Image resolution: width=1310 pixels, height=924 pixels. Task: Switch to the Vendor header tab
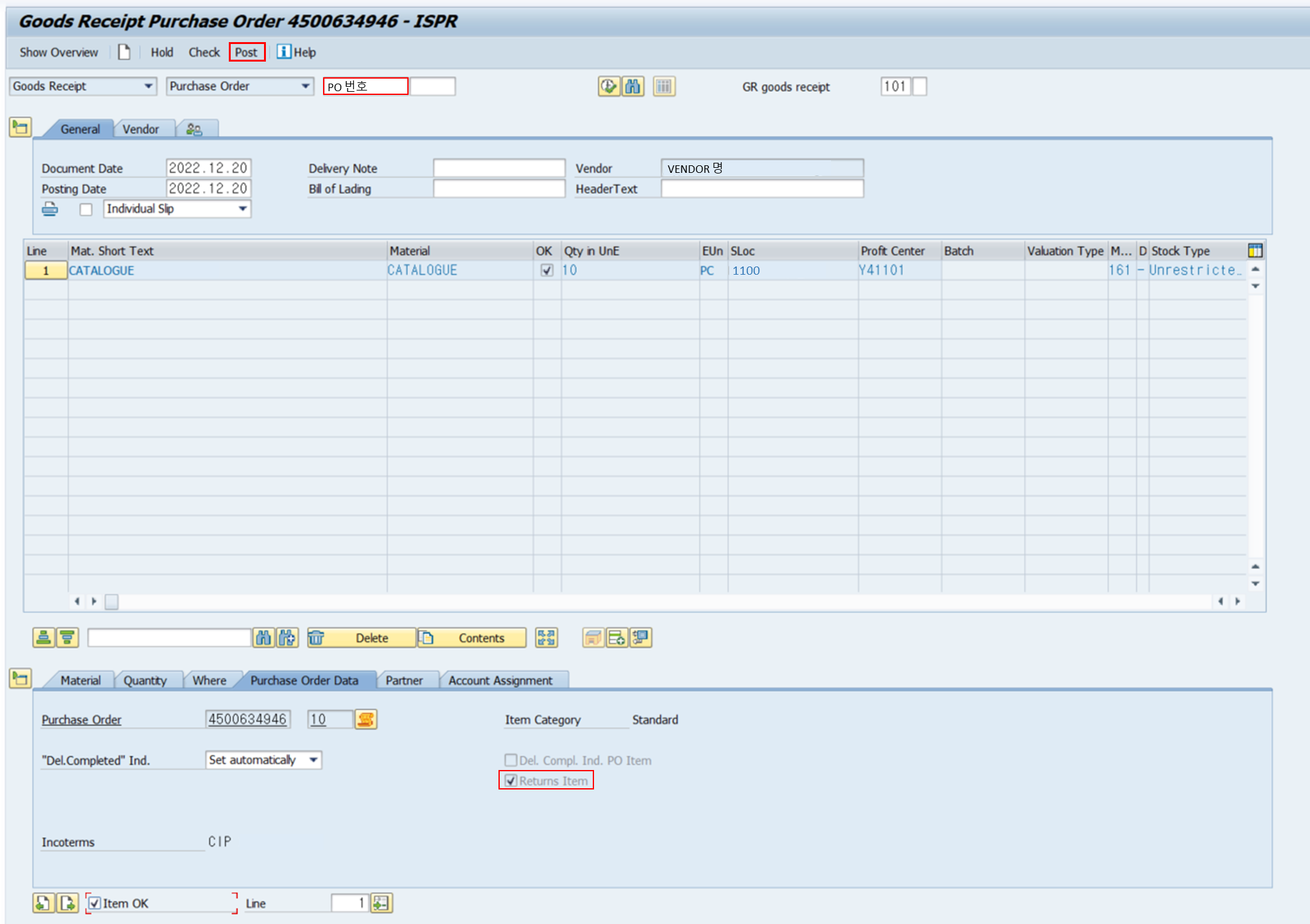click(x=140, y=129)
